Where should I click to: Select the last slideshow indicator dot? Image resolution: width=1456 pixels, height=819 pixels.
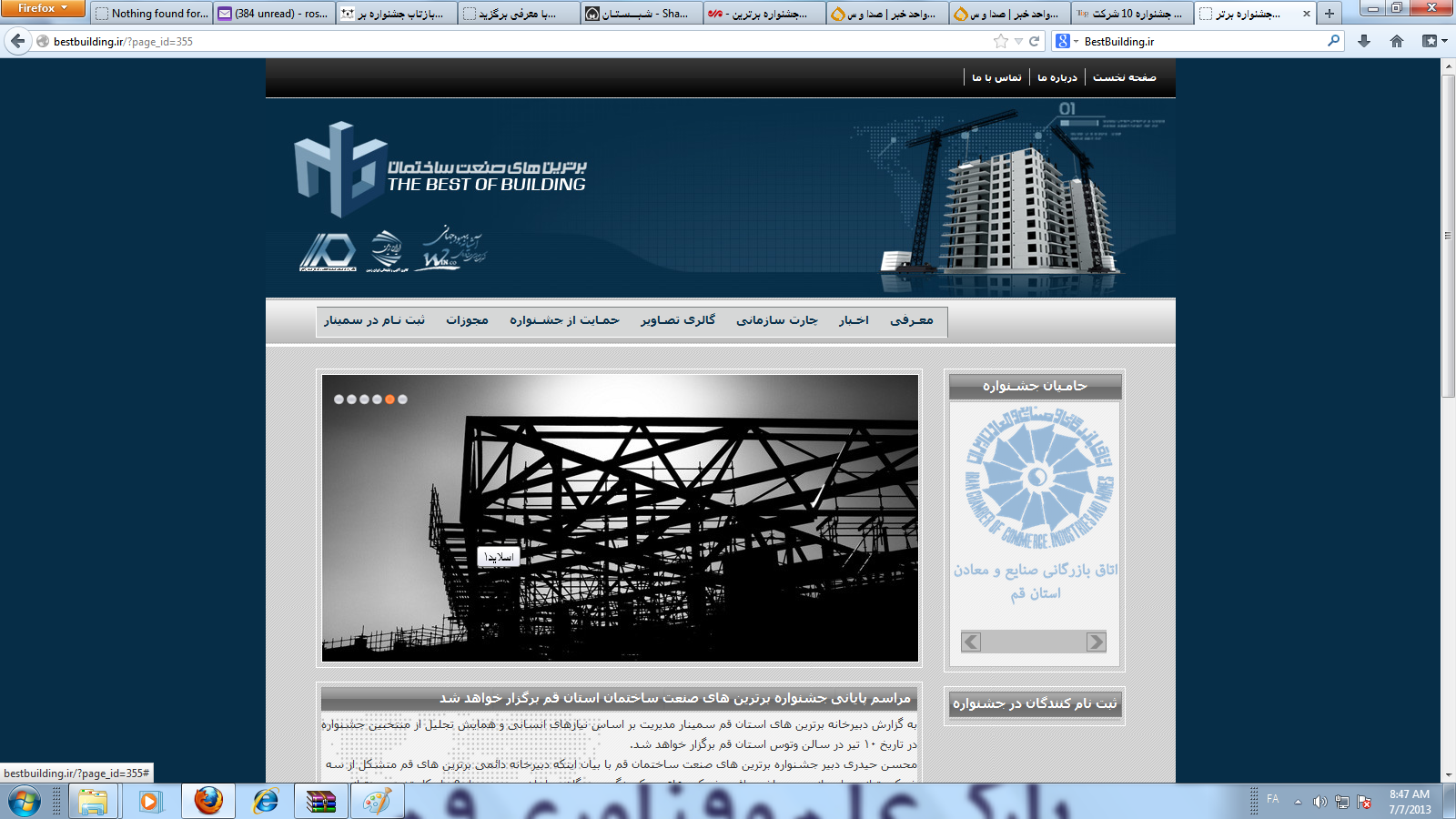point(402,399)
